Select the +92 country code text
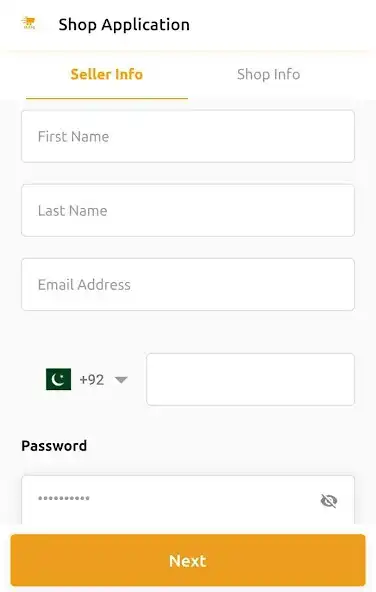376x592 pixels. tap(92, 379)
